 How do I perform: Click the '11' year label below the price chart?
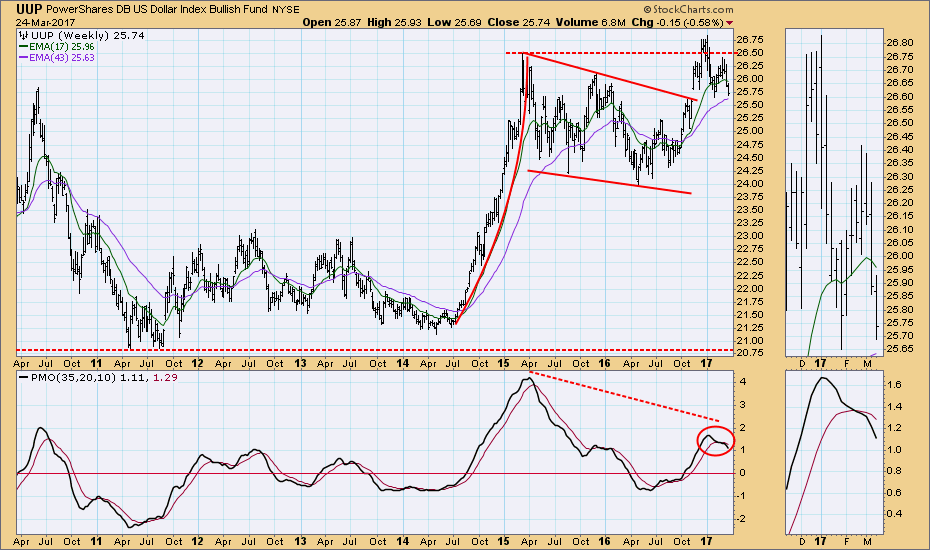(x=96, y=363)
